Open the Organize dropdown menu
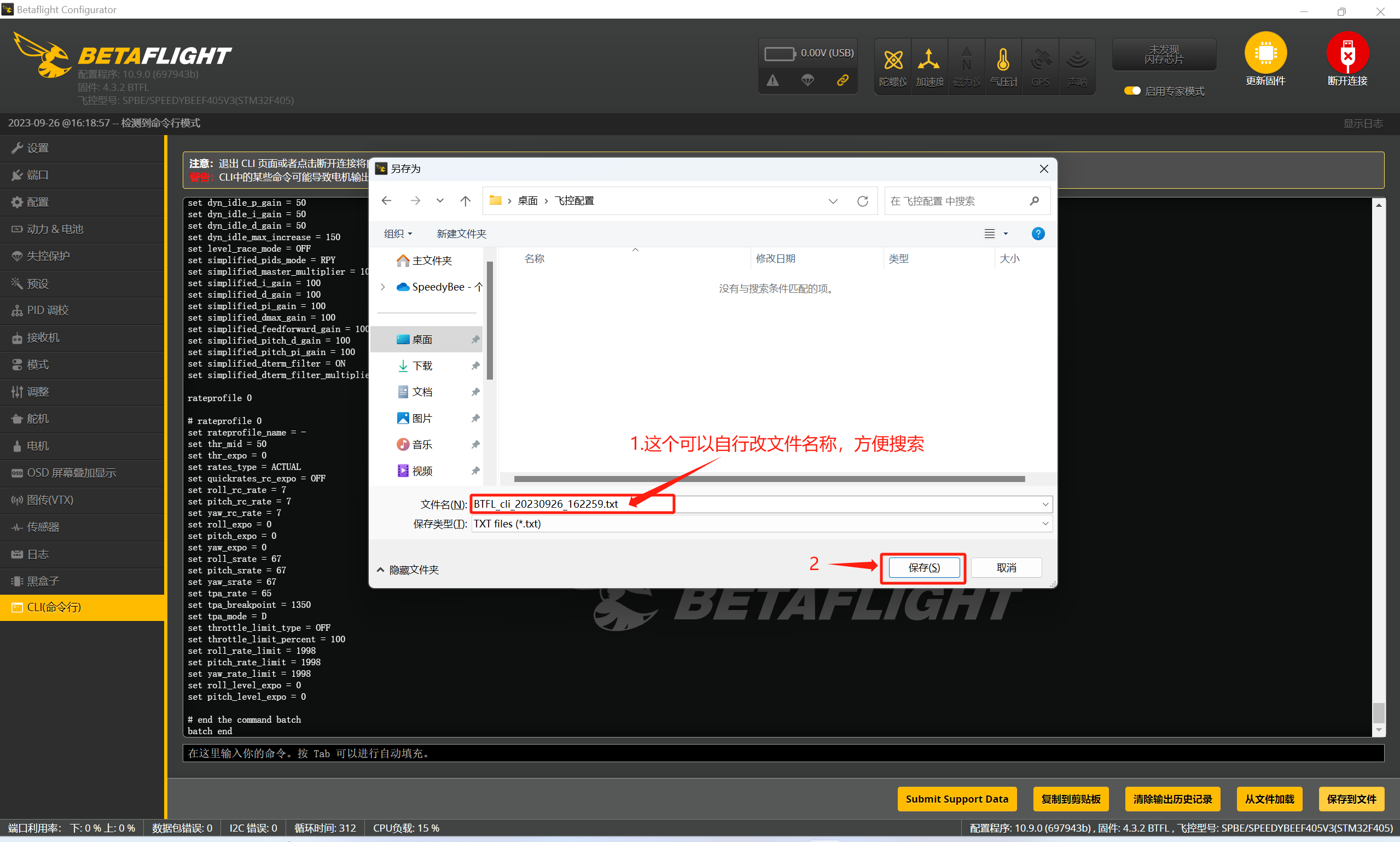The width and height of the screenshot is (1400, 842). point(398,234)
